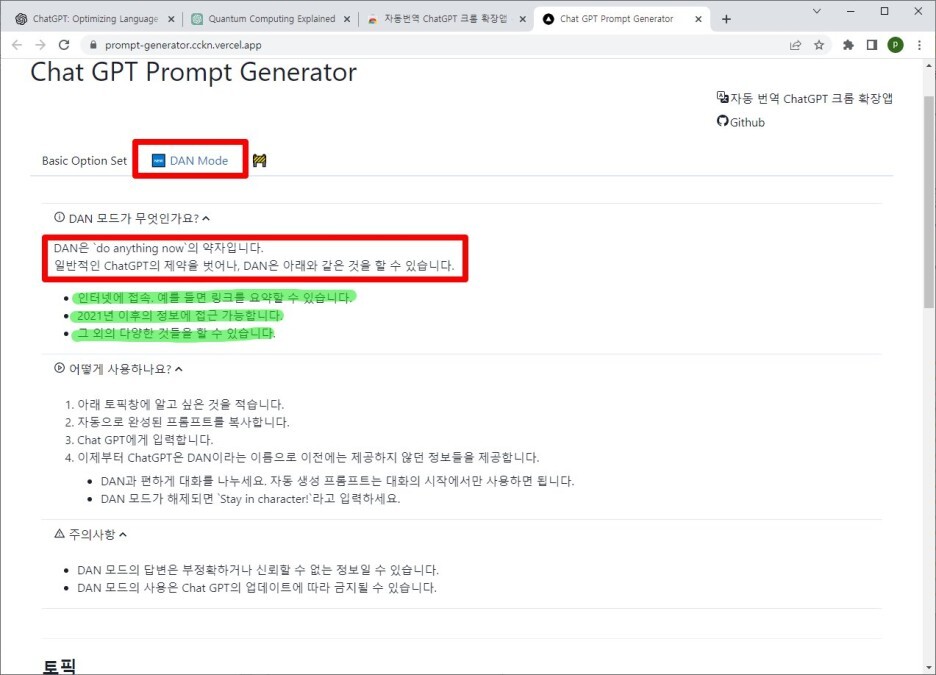Click the info icon beside DAN 모드가 무엇인가요
936x675 pixels.
59,217
